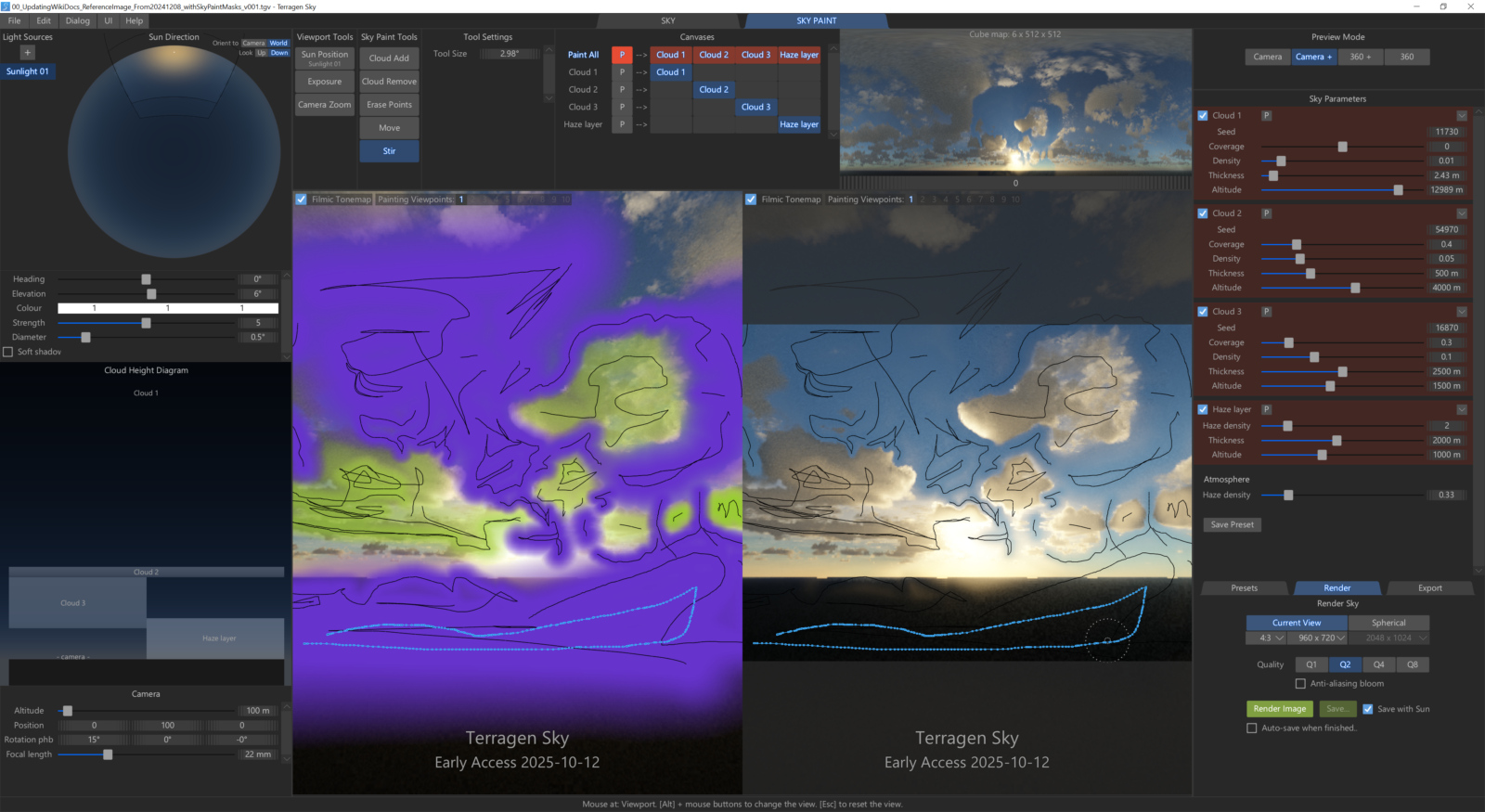This screenshot has width=1485, height=812.
Task: Click the plus button under Light Sources
Action: (x=28, y=53)
